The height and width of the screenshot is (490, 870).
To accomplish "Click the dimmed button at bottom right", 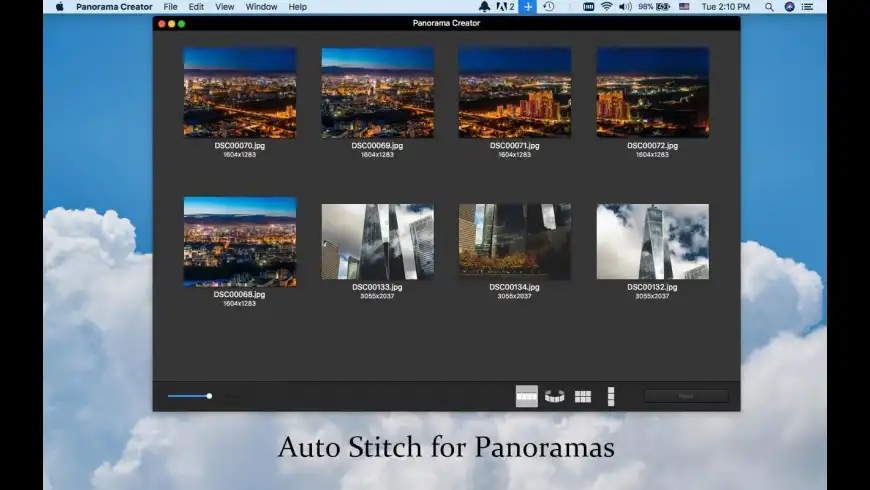I will click(686, 396).
